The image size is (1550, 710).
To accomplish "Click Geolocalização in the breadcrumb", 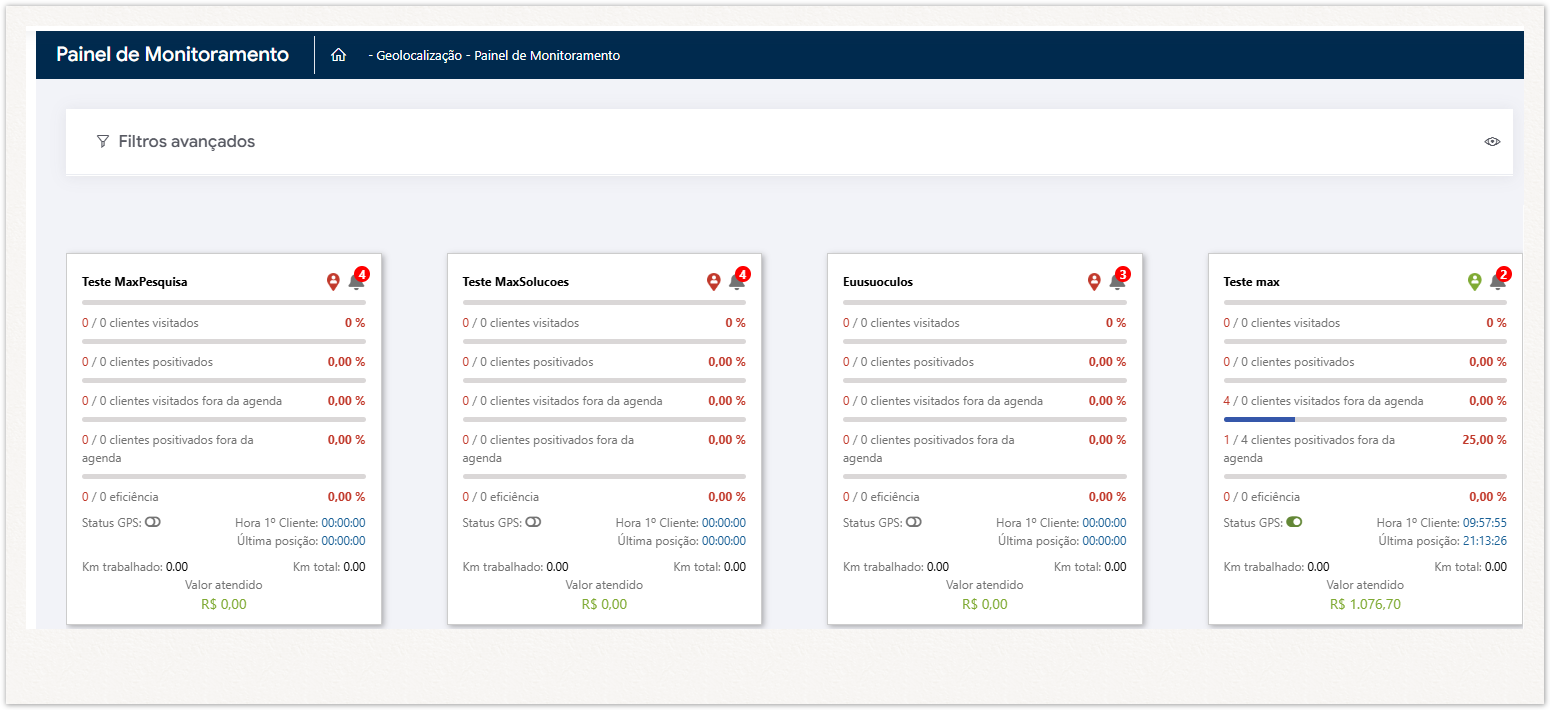I will coord(418,56).
